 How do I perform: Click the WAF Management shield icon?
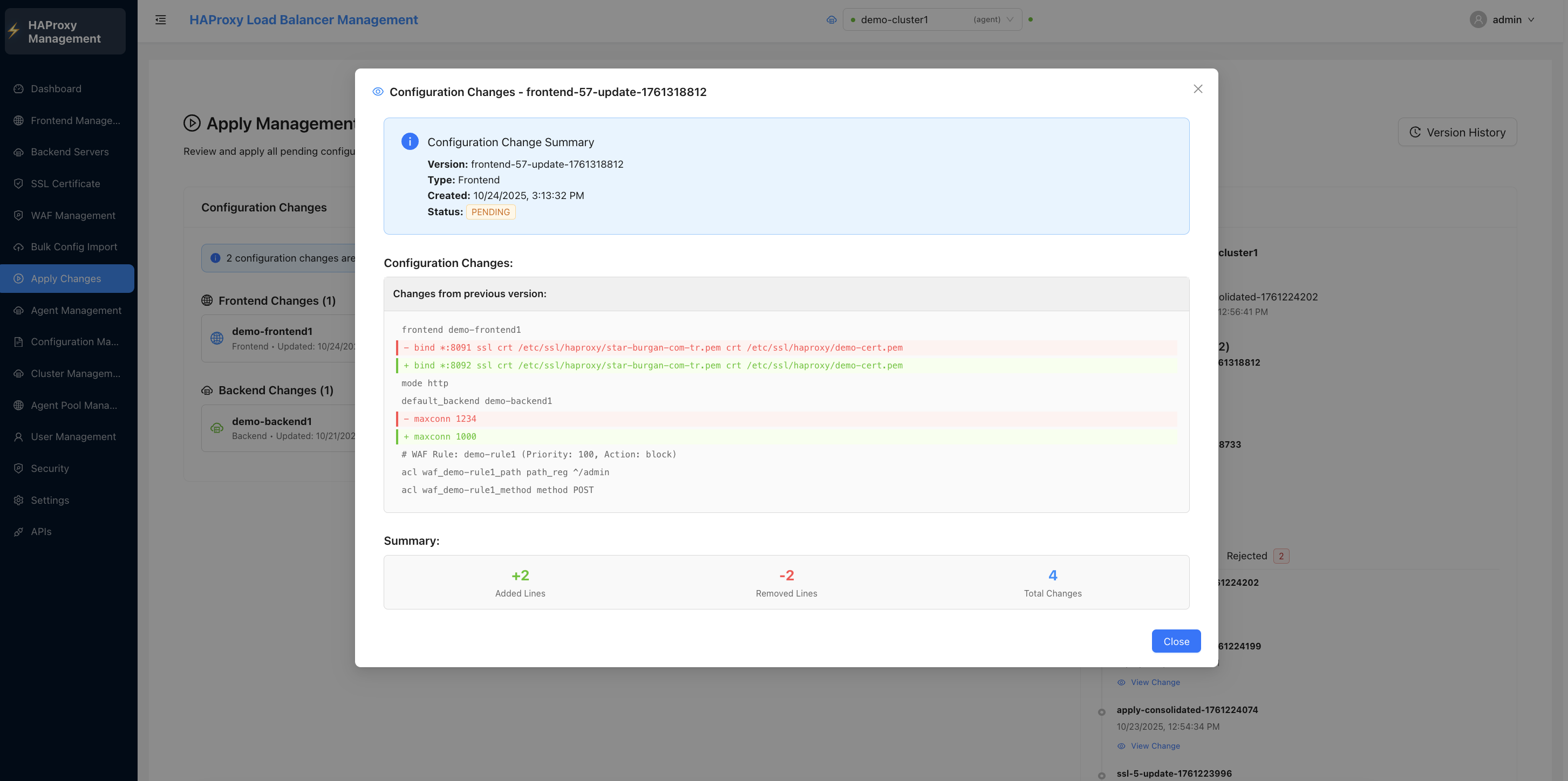coord(19,215)
